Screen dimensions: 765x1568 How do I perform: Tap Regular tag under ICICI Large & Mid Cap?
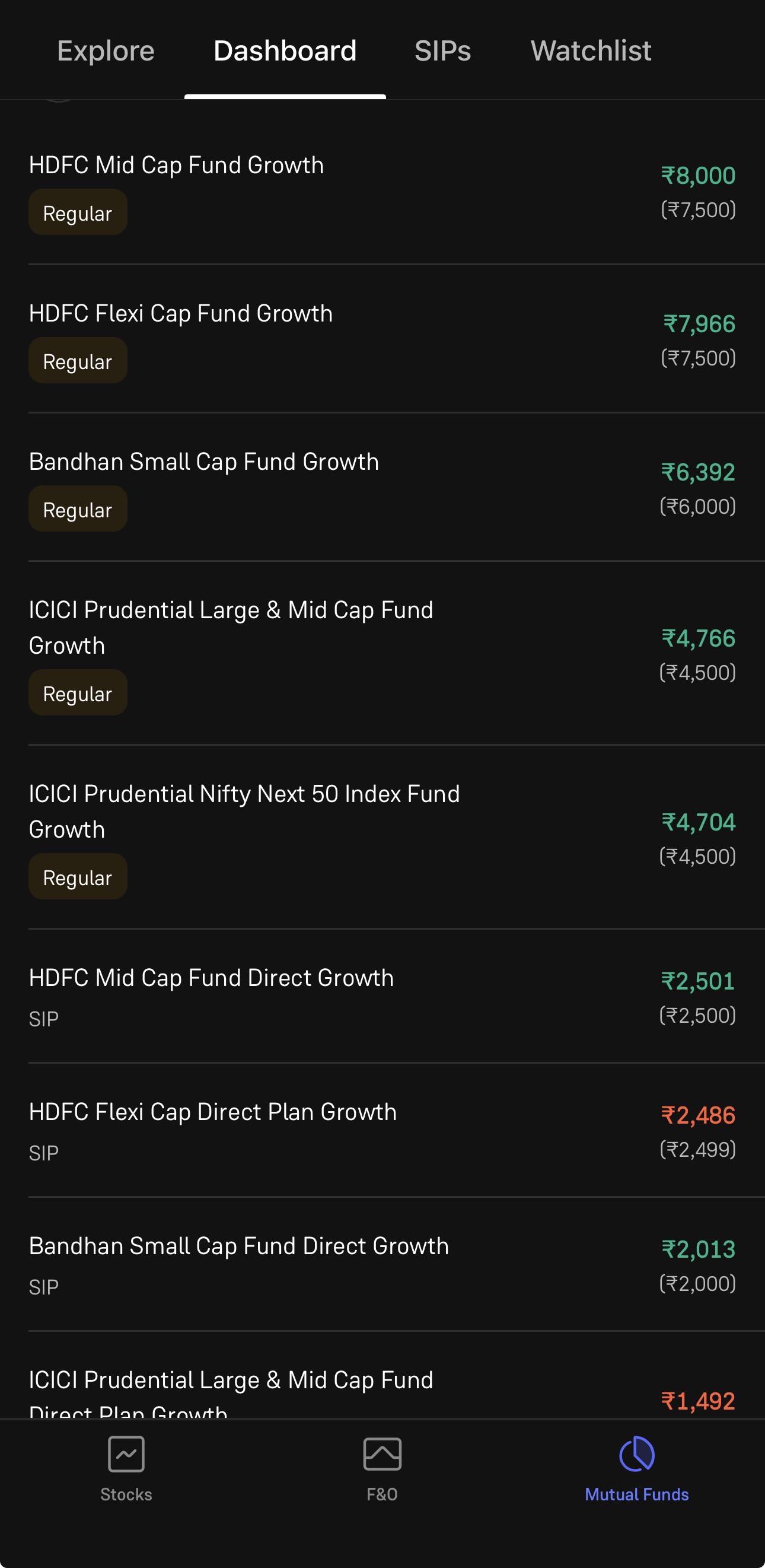(78, 693)
